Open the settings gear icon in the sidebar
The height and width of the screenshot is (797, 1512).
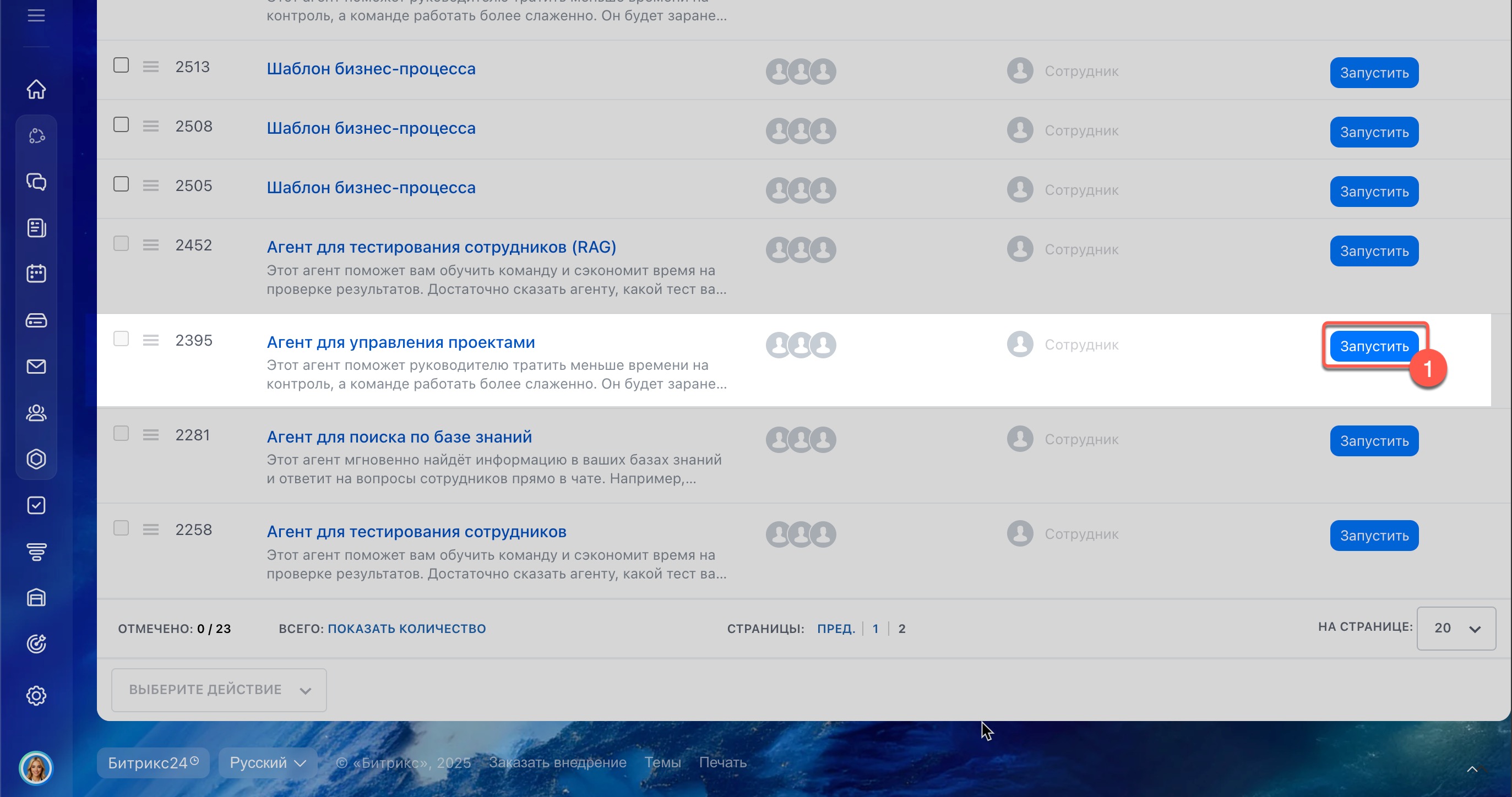click(x=36, y=696)
